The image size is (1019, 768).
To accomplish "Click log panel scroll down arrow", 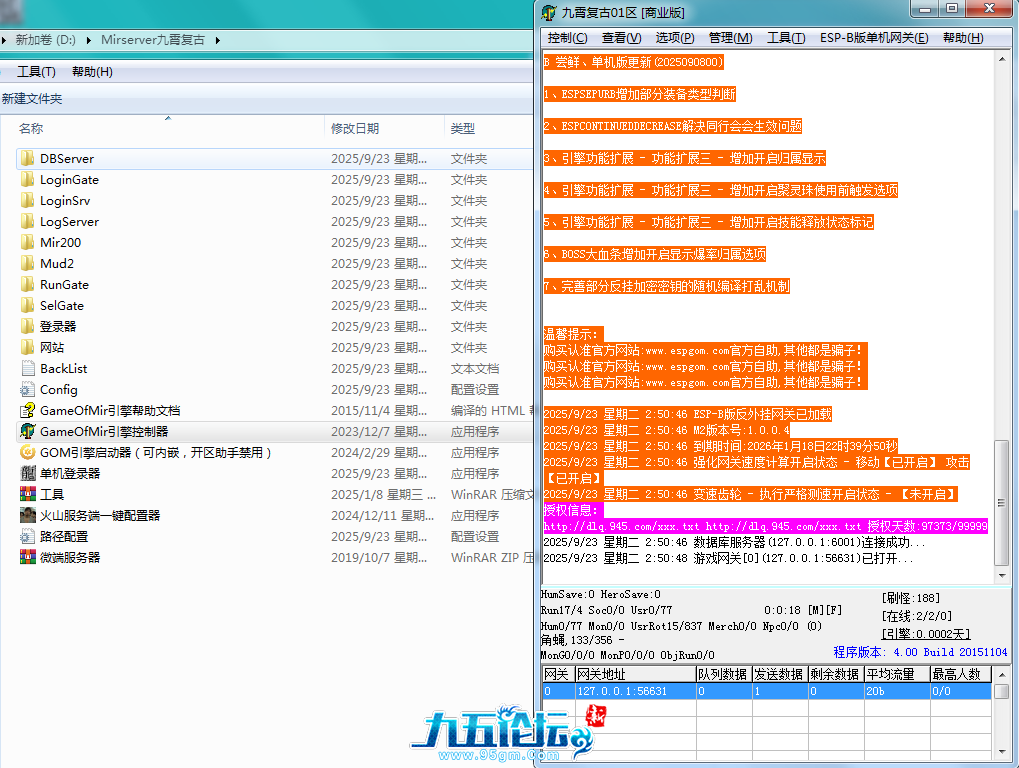I will click(x=1002, y=576).
